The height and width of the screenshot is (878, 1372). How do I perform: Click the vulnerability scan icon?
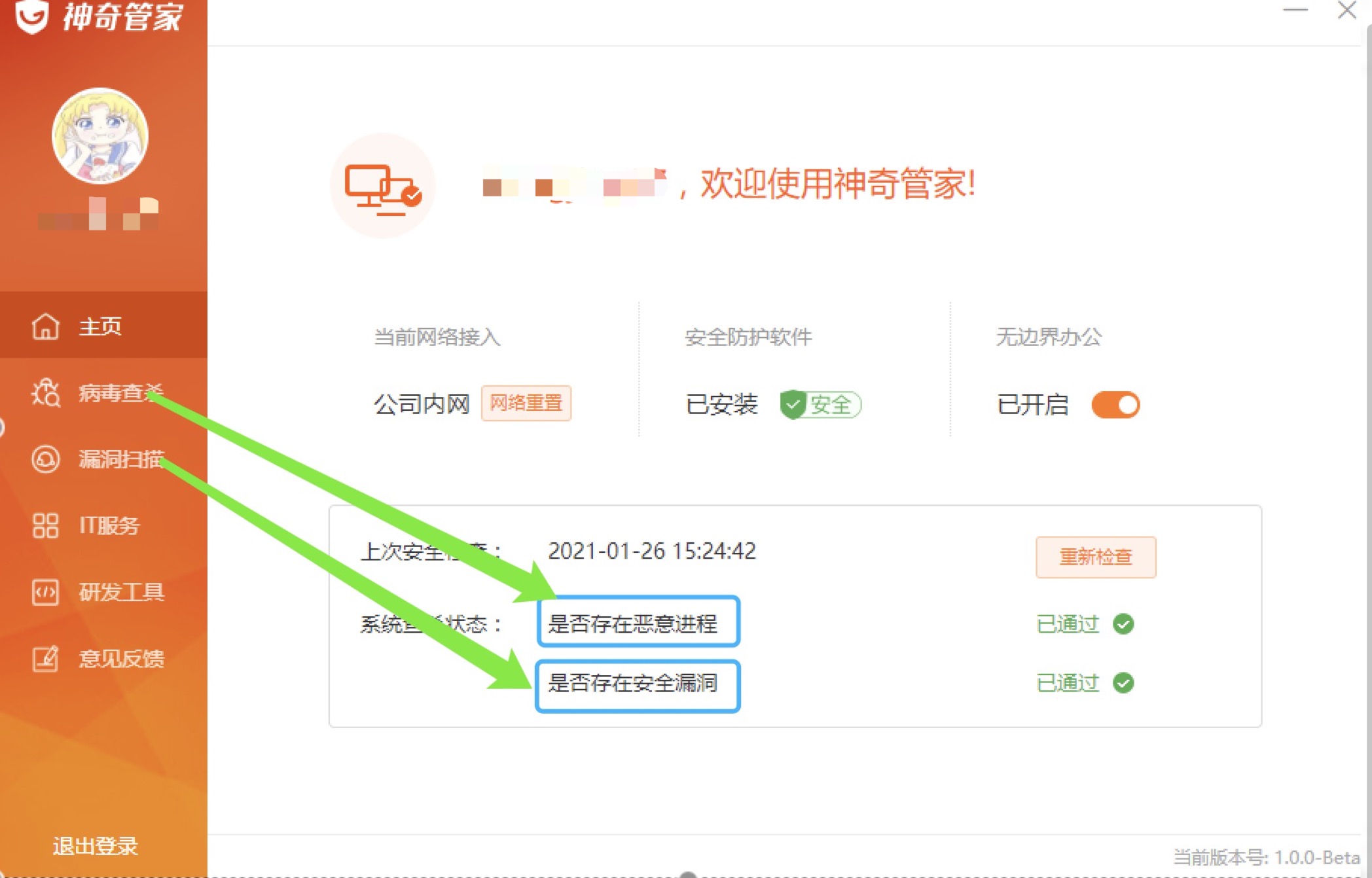tap(45, 459)
